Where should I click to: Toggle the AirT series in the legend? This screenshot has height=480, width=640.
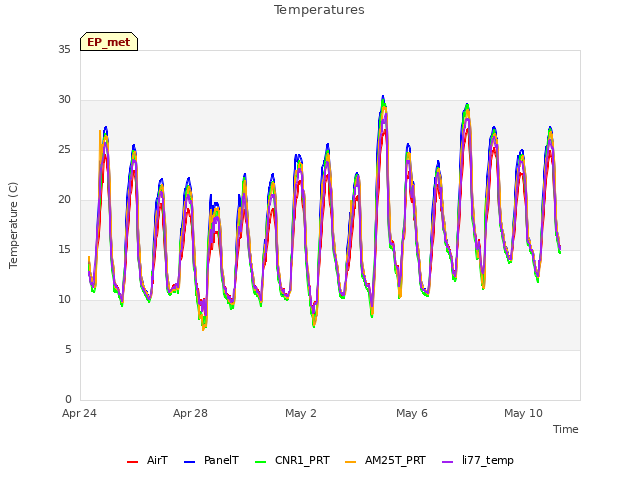click(147, 461)
